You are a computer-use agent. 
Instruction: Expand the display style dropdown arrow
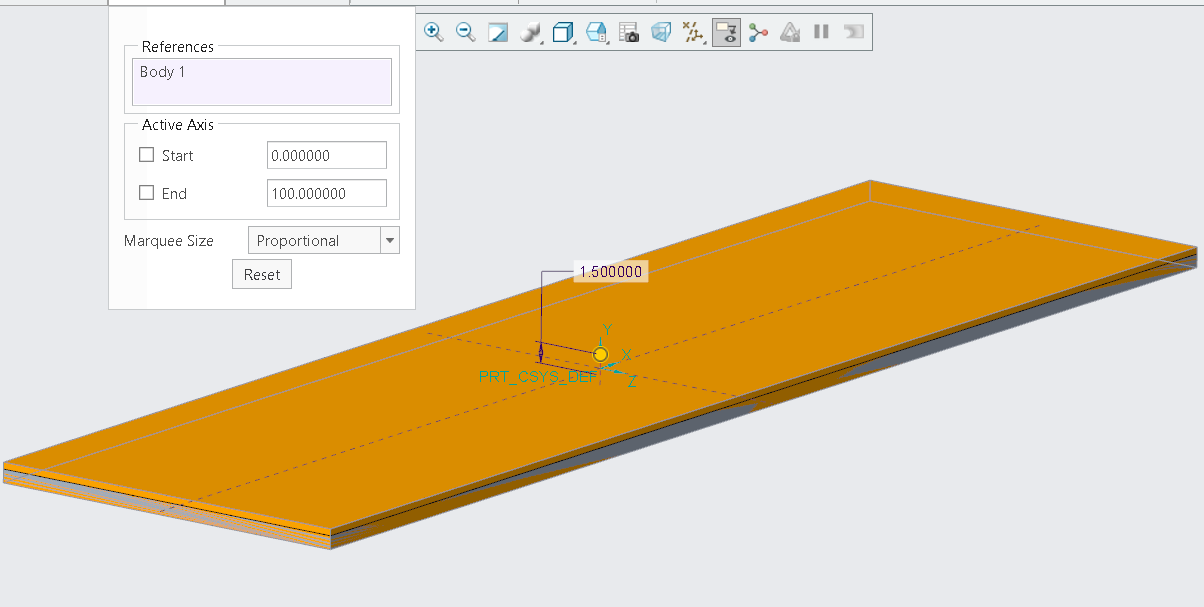coord(577,44)
